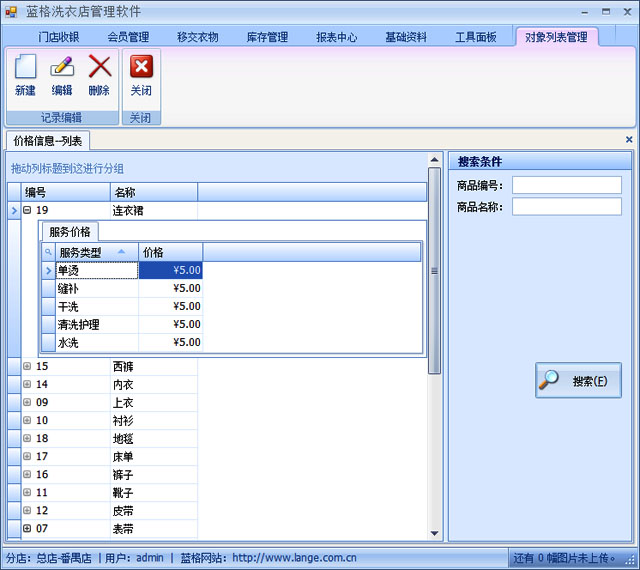640x570 pixels.
Task: Switch to 工具面板 ribbon tab
Action: click(x=476, y=37)
